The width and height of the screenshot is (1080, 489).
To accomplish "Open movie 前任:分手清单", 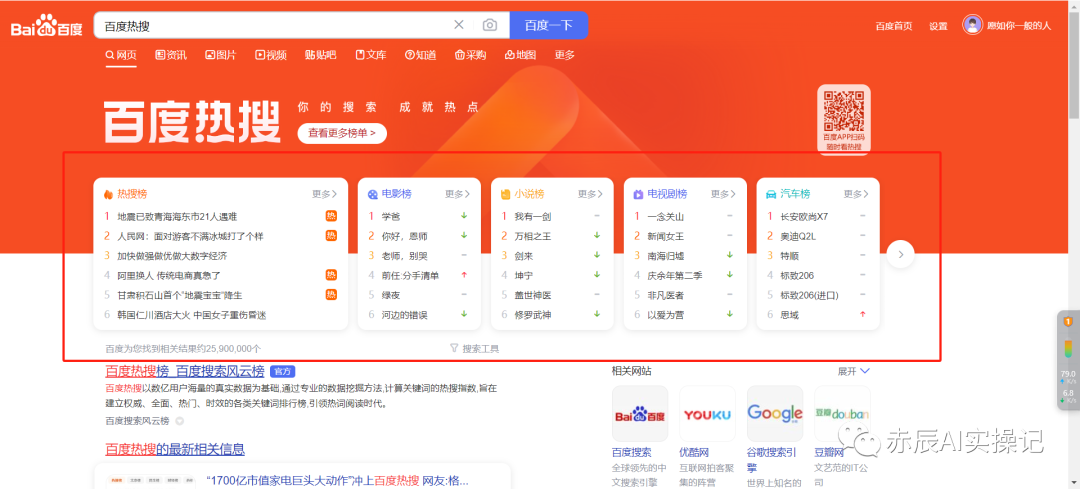I will (x=410, y=275).
